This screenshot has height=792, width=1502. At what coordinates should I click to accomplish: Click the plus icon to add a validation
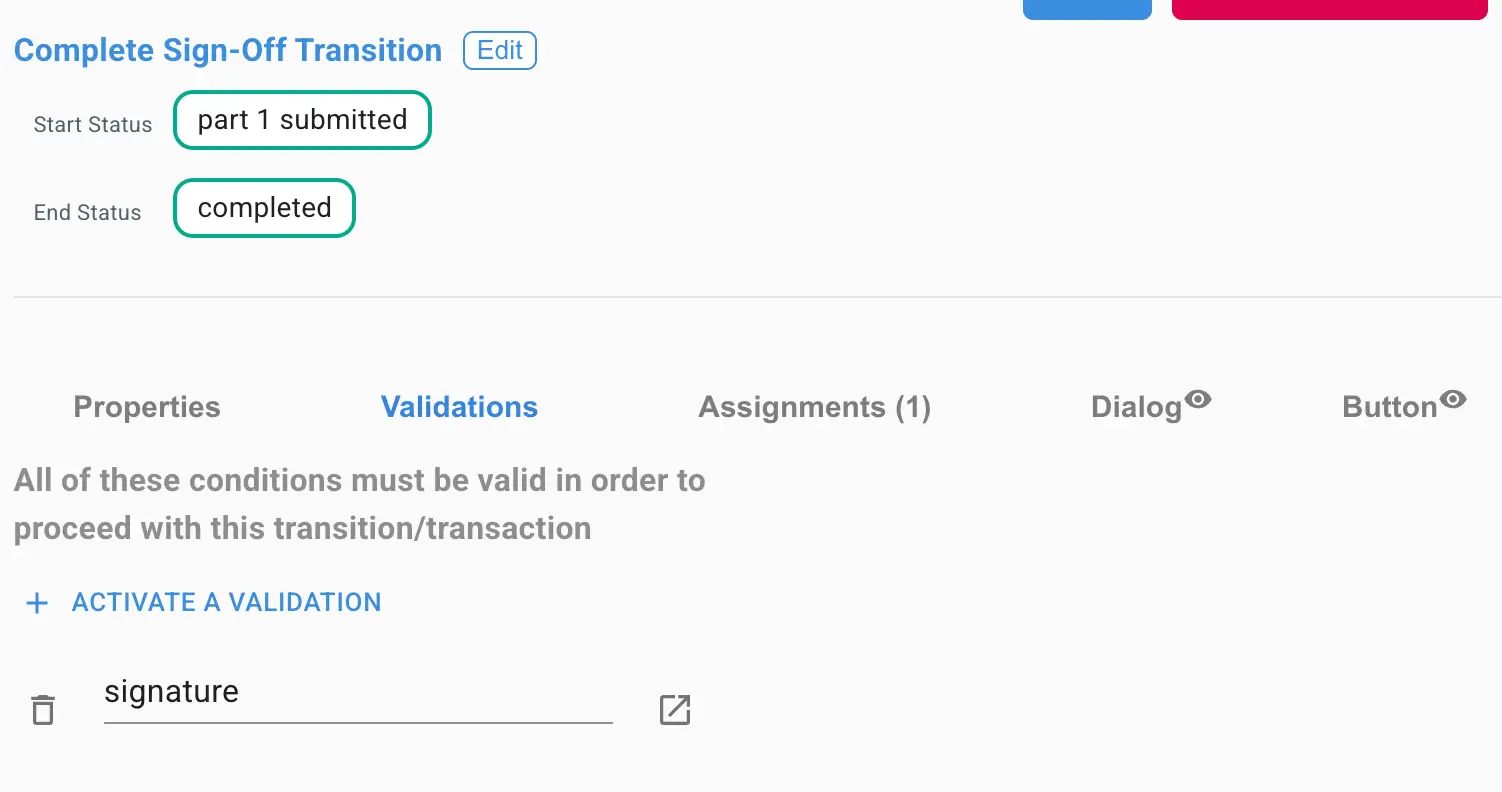click(x=36, y=602)
